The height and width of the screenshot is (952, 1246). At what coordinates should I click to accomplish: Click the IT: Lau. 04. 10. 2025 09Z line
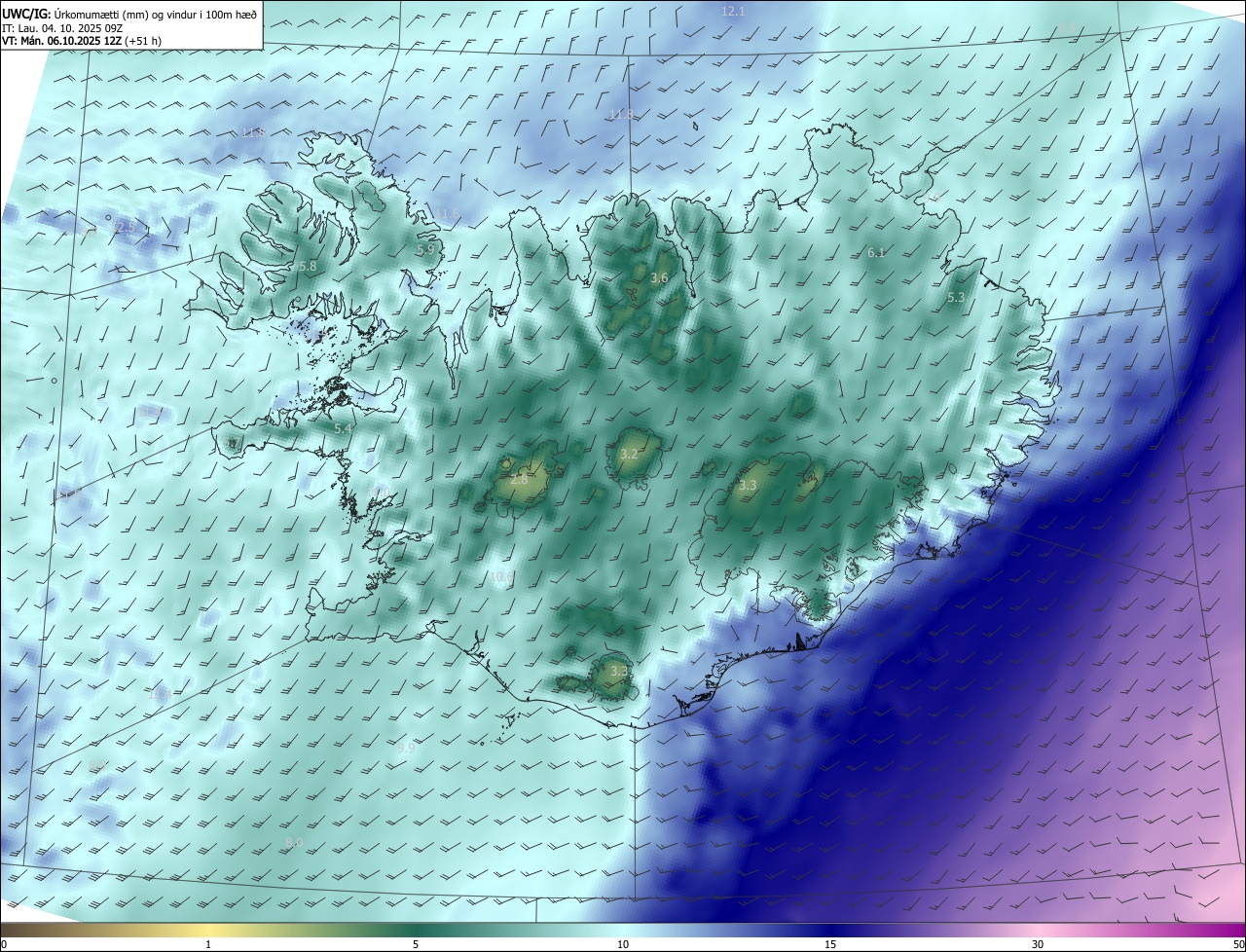63,28
